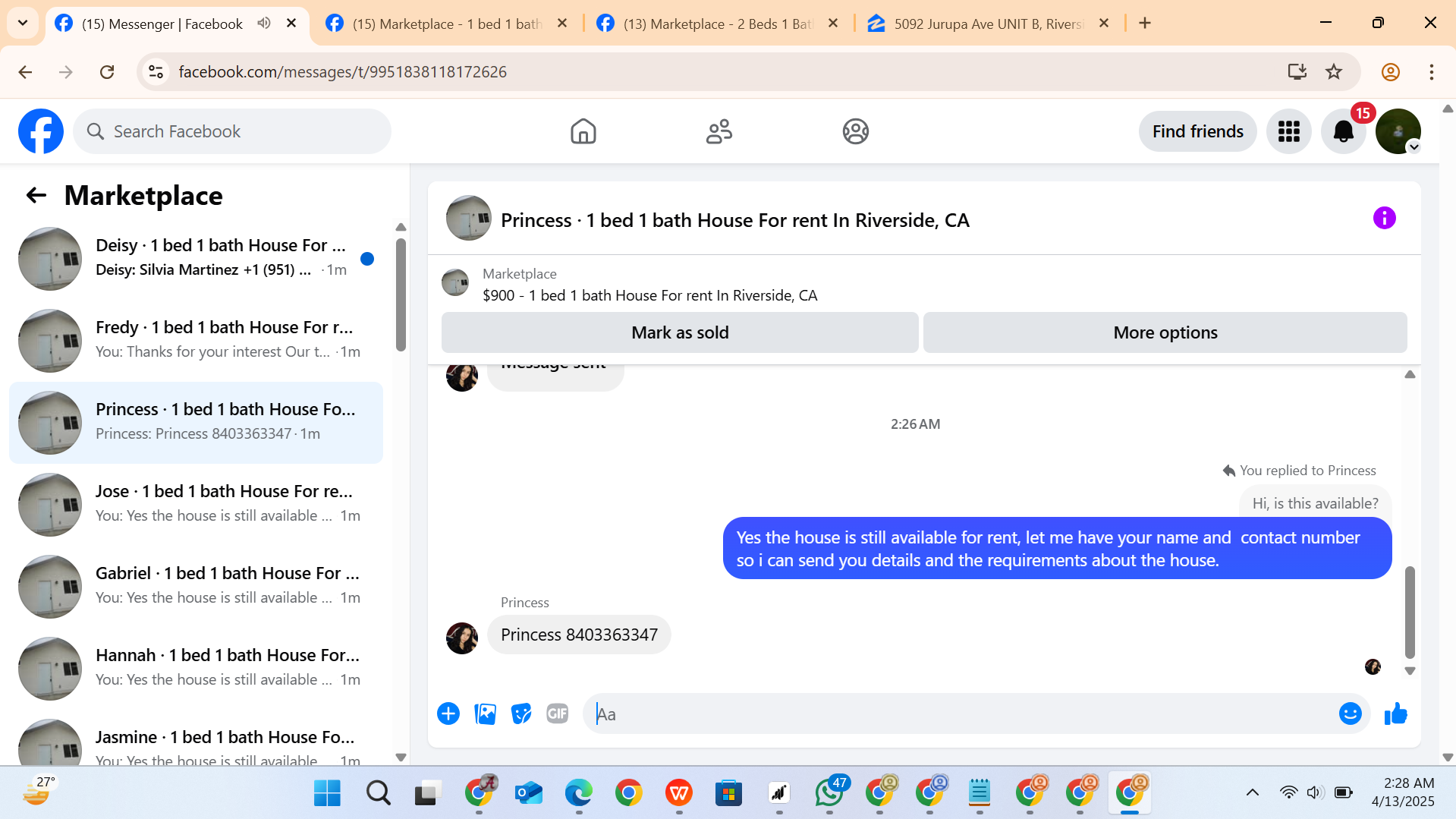The width and height of the screenshot is (1456, 819).
Task: Attach a photo using the image icon
Action: click(485, 713)
